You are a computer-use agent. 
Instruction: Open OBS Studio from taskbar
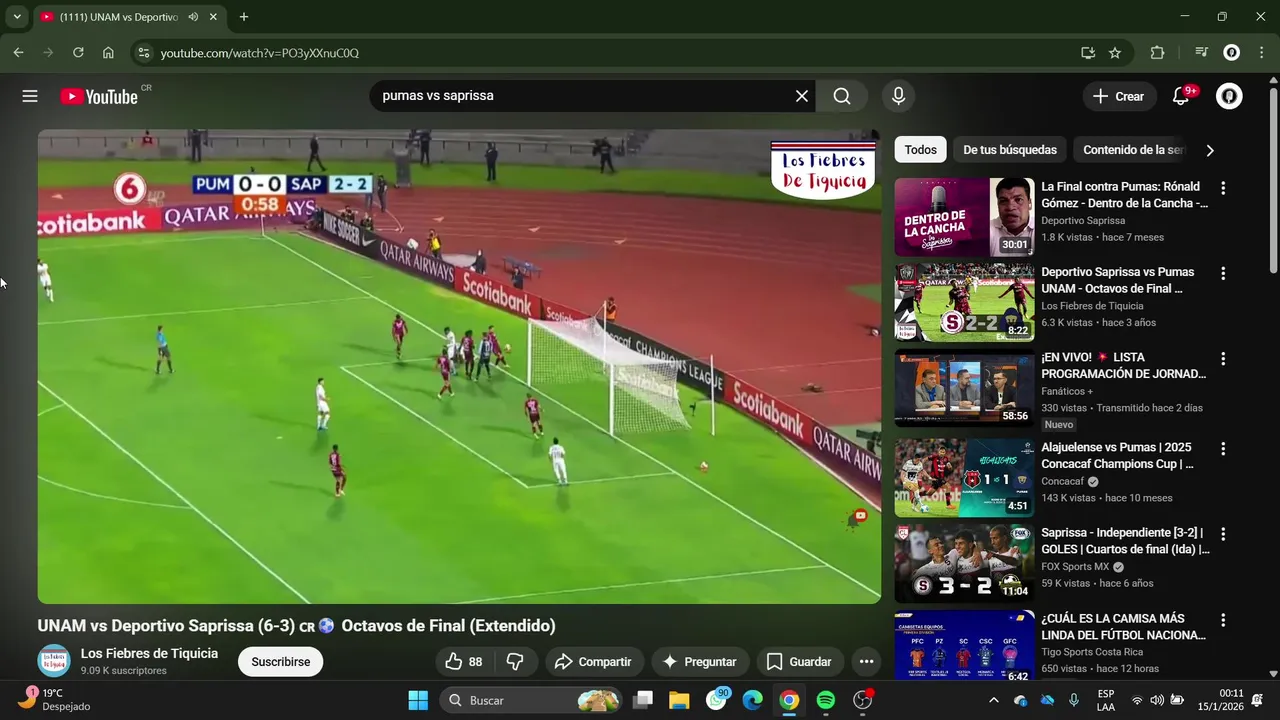862,700
